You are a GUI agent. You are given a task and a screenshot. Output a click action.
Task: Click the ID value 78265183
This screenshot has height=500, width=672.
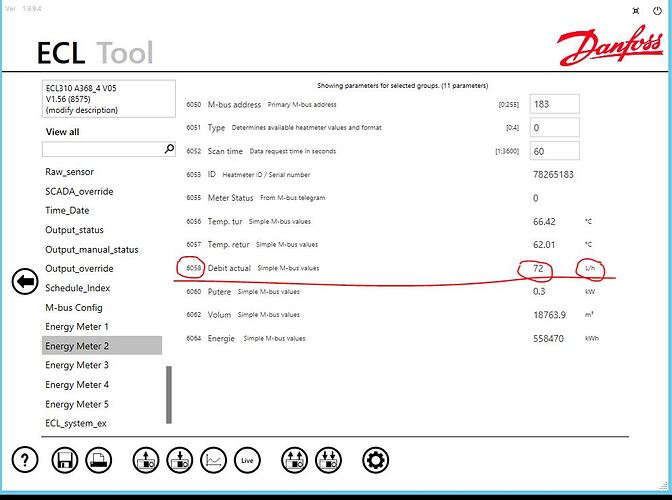tap(553, 174)
